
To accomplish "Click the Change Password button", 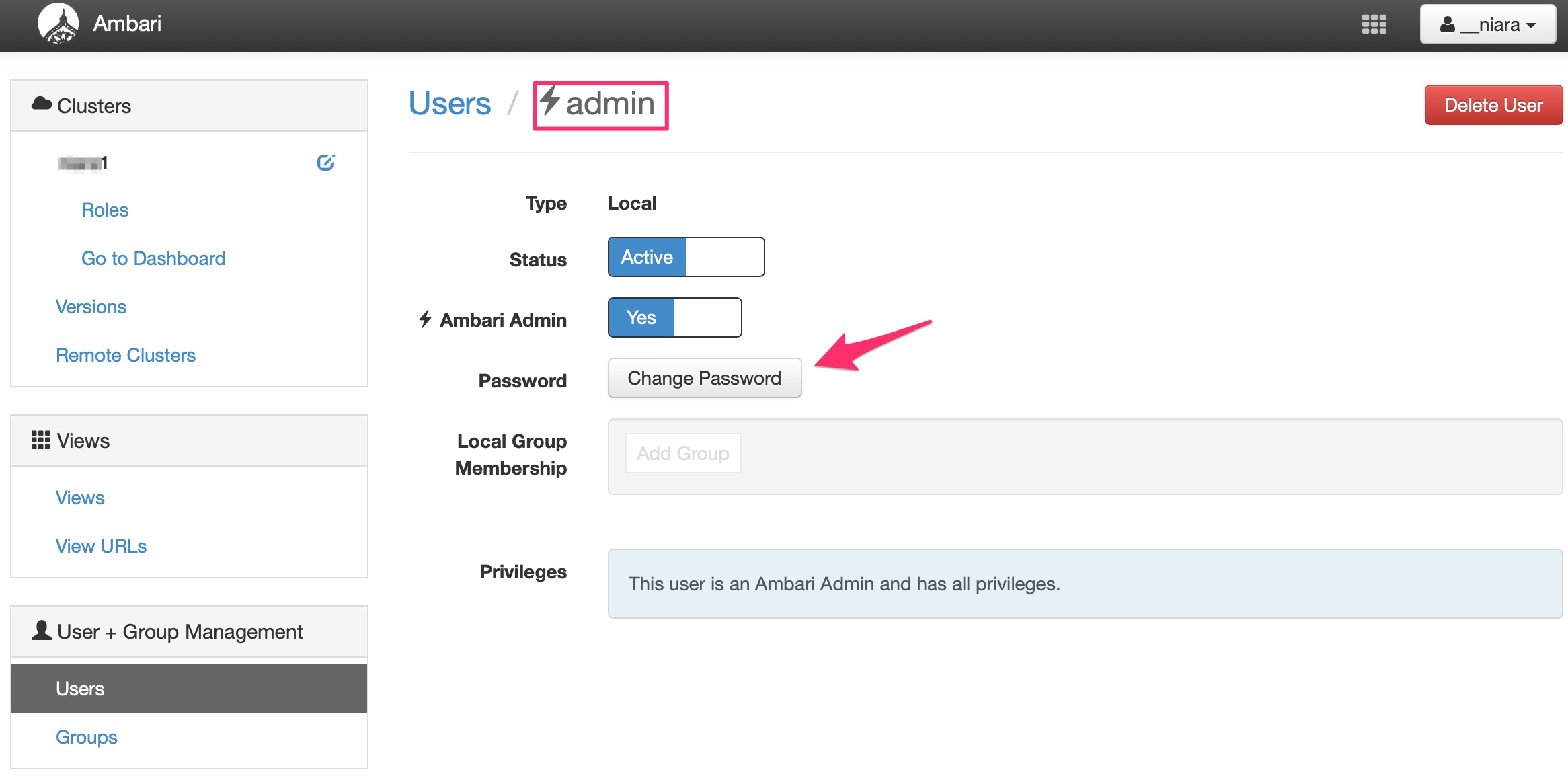I will (705, 378).
